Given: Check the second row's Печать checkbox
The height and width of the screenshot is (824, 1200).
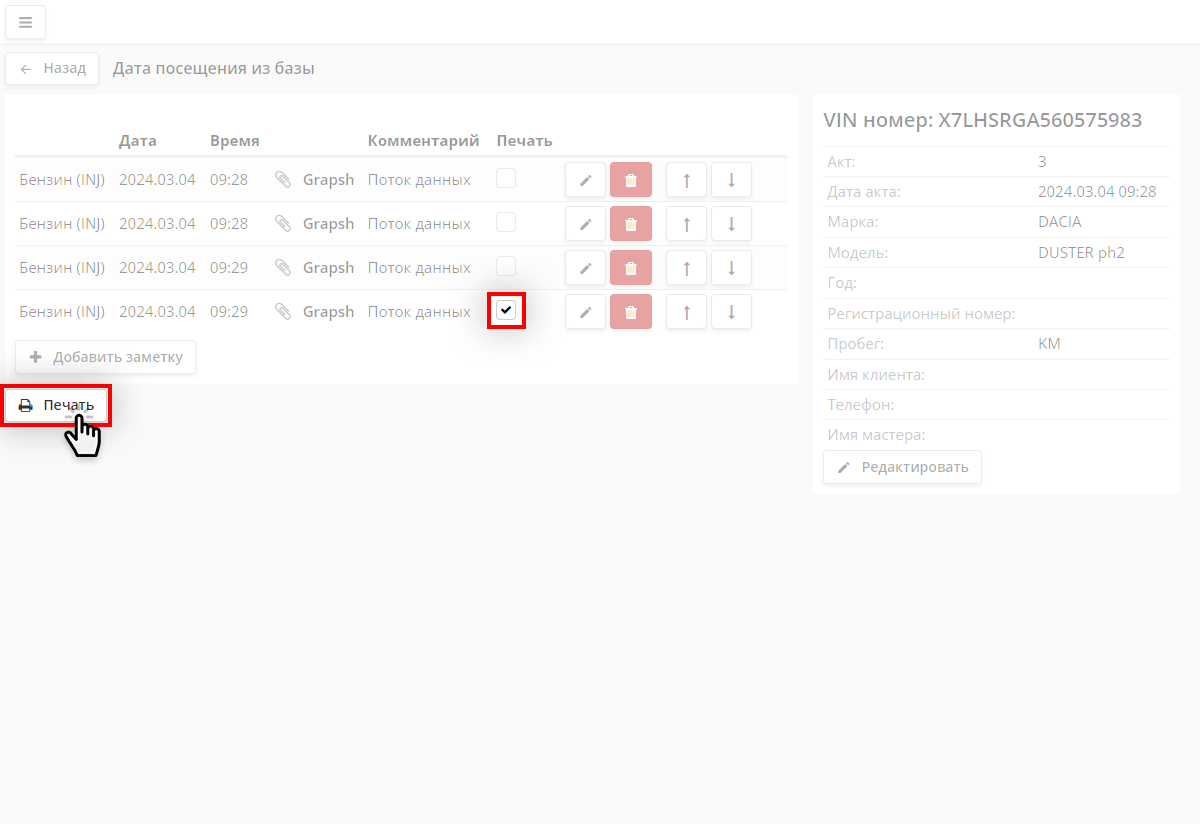Looking at the screenshot, I should [x=506, y=222].
